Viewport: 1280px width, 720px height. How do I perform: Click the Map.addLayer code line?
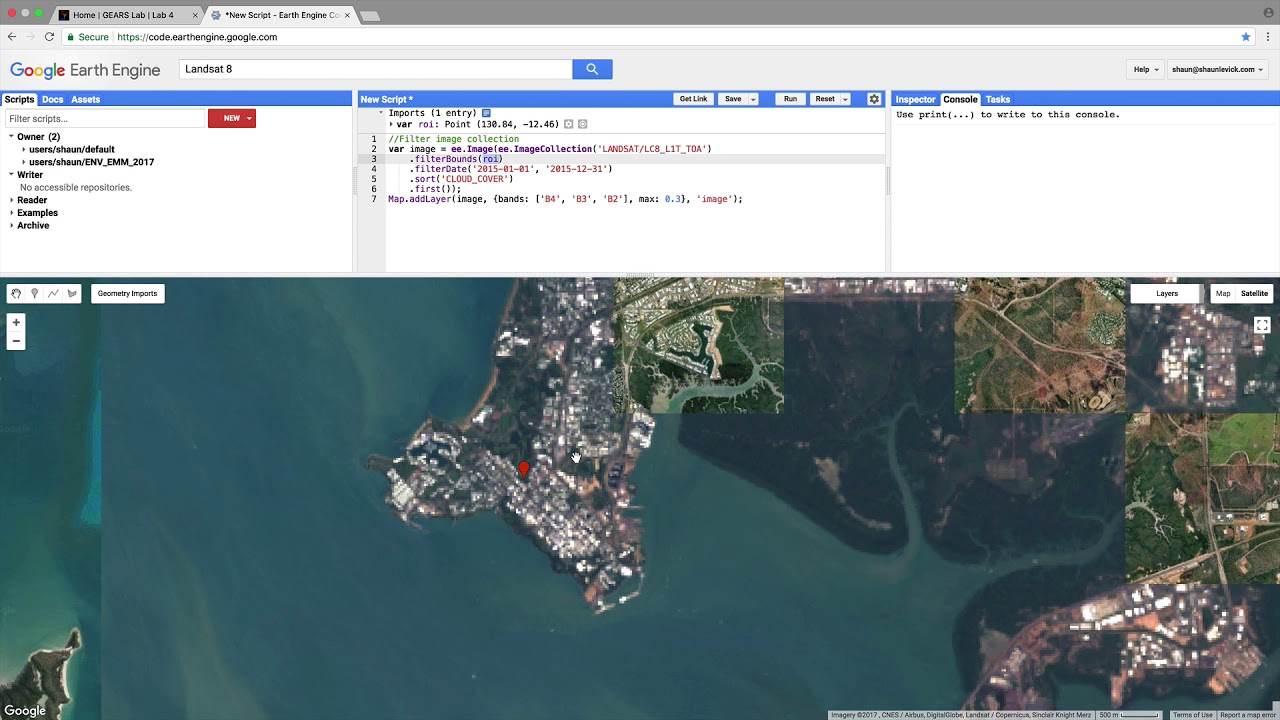coord(565,199)
